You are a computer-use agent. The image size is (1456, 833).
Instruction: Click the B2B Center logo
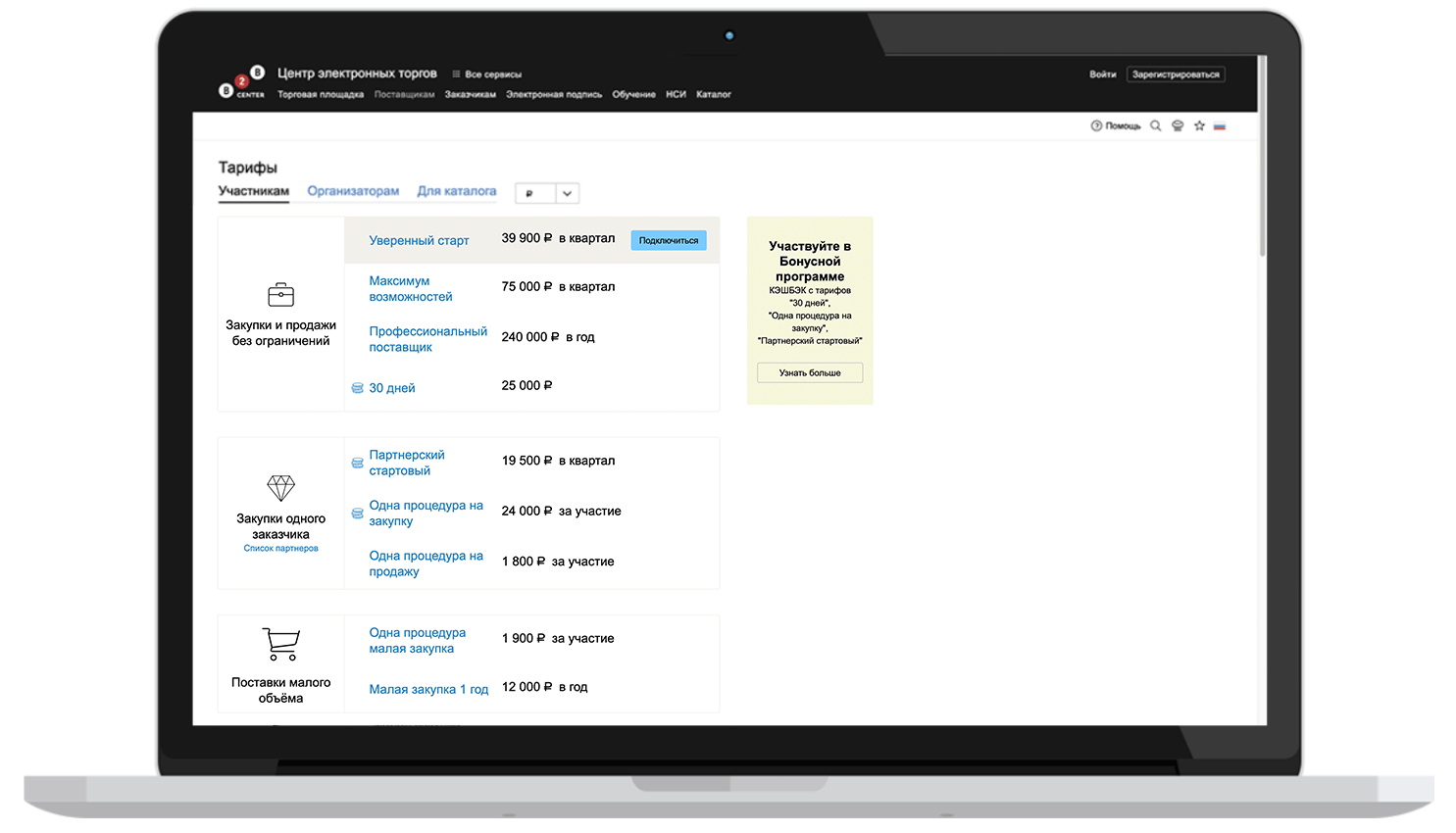[x=241, y=84]
